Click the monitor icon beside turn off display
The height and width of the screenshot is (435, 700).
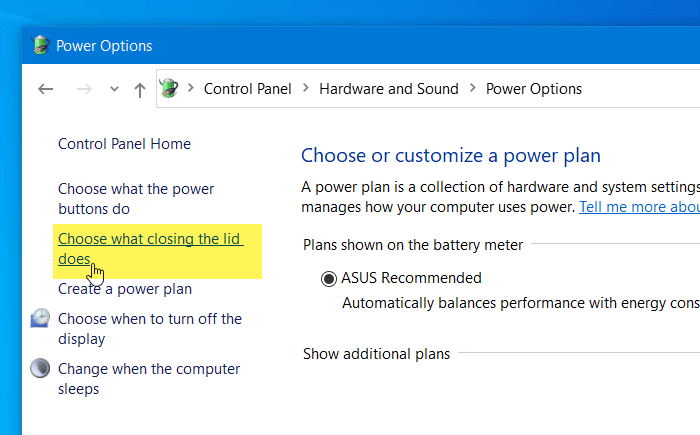click(x=41, y=319)
